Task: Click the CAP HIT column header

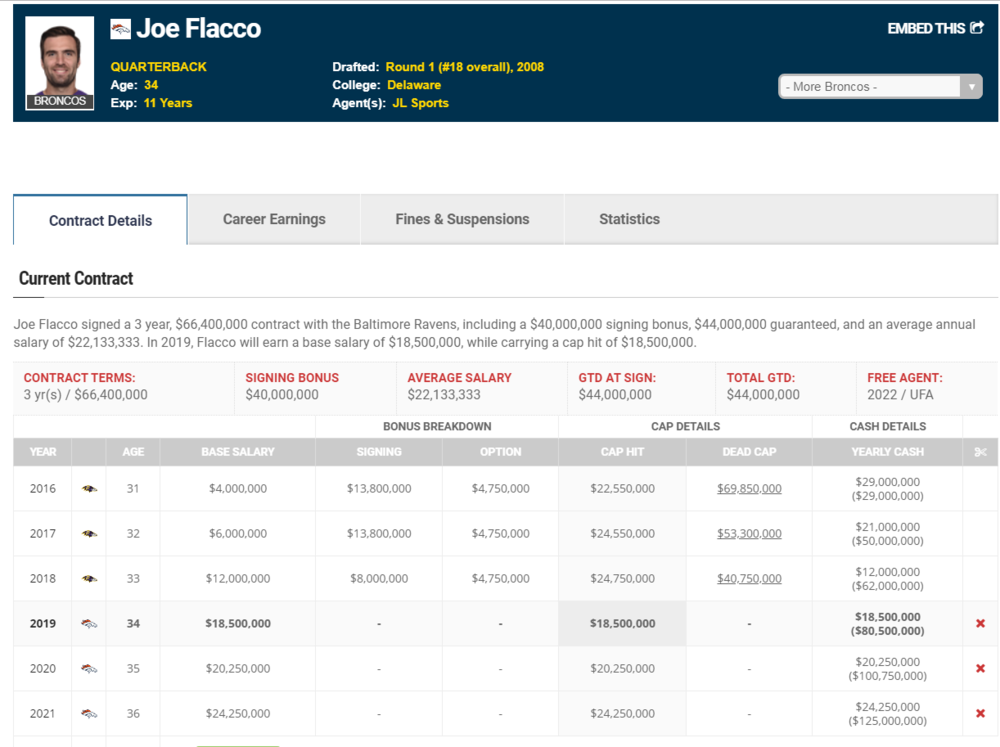Action: (622, 452)
